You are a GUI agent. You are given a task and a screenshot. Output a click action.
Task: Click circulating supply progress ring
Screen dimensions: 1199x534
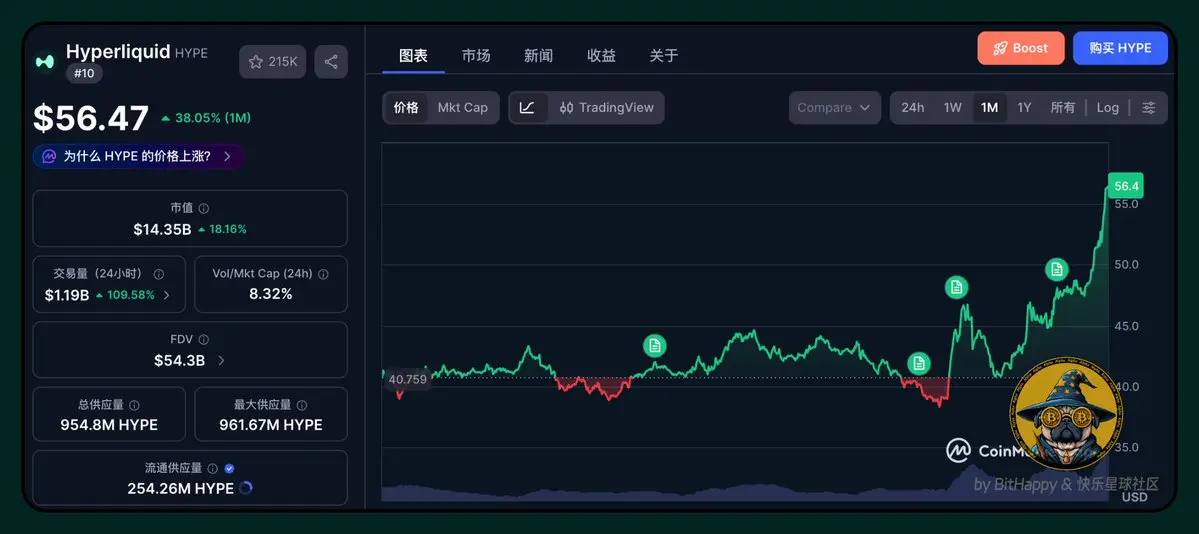(x=245, y=488)
